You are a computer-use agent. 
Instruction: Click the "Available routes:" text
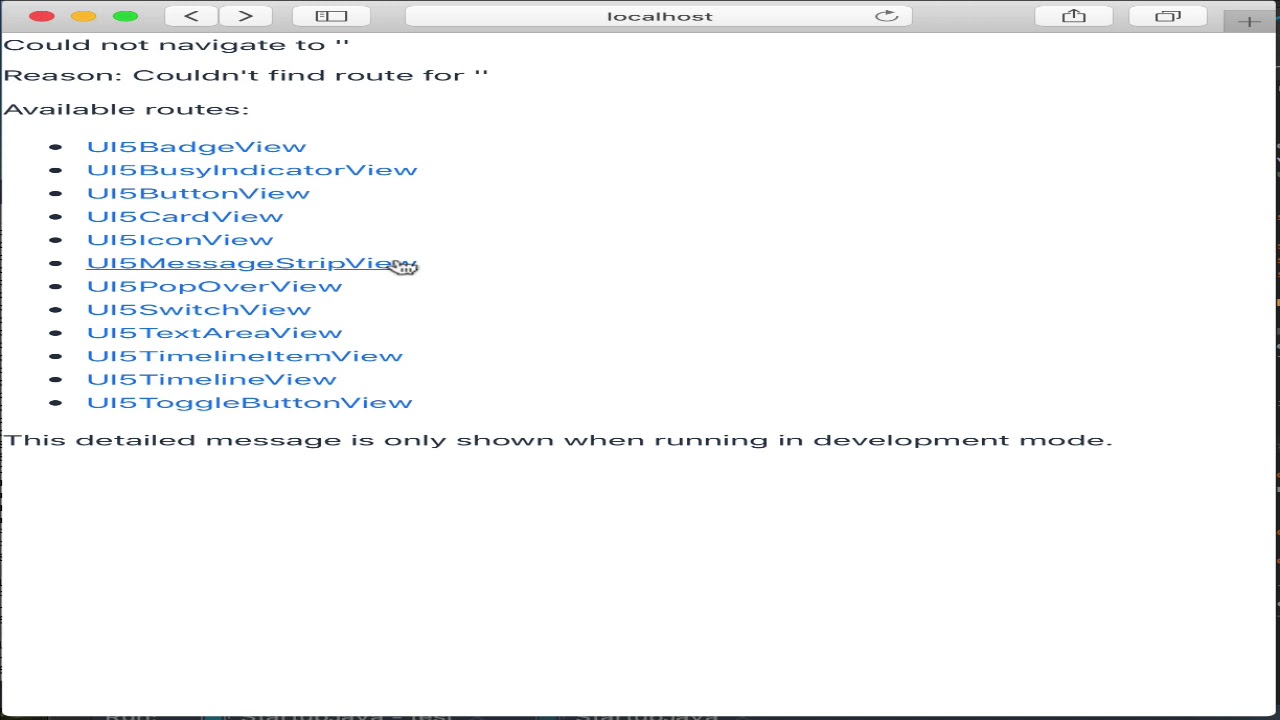pyautogui.click(x=126, y=109)
